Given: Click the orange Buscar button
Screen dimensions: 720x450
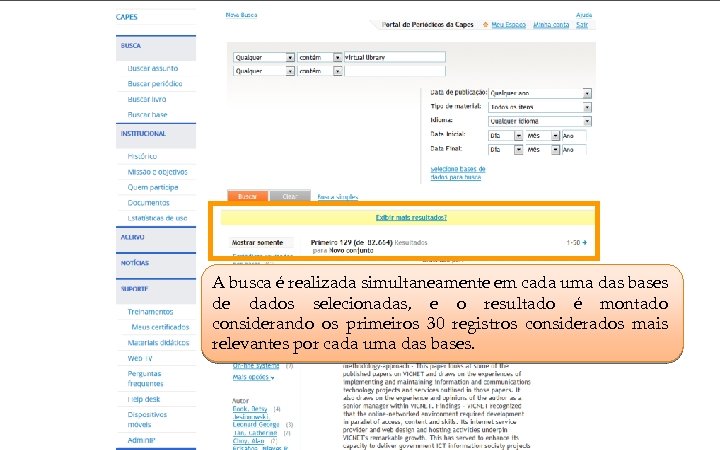Looking at the screenshot, I should click(248, 196).
